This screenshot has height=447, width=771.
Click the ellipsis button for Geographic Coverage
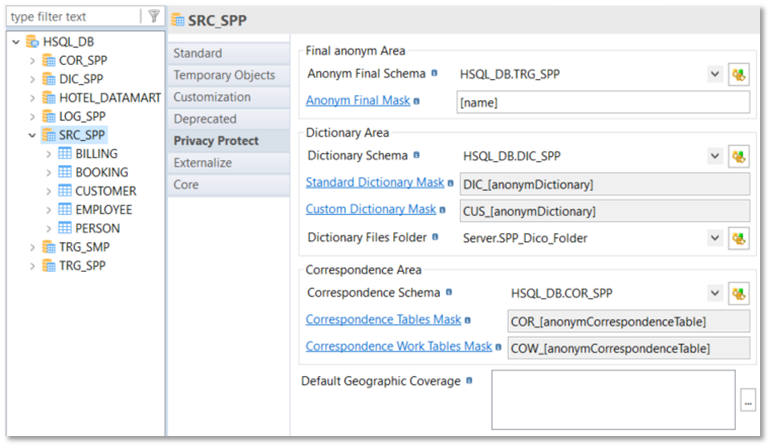(748, 400)
